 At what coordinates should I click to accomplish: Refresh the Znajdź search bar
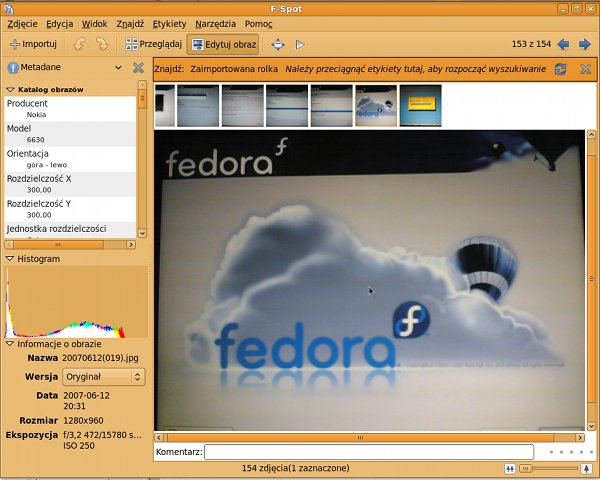tap(561, 69)
